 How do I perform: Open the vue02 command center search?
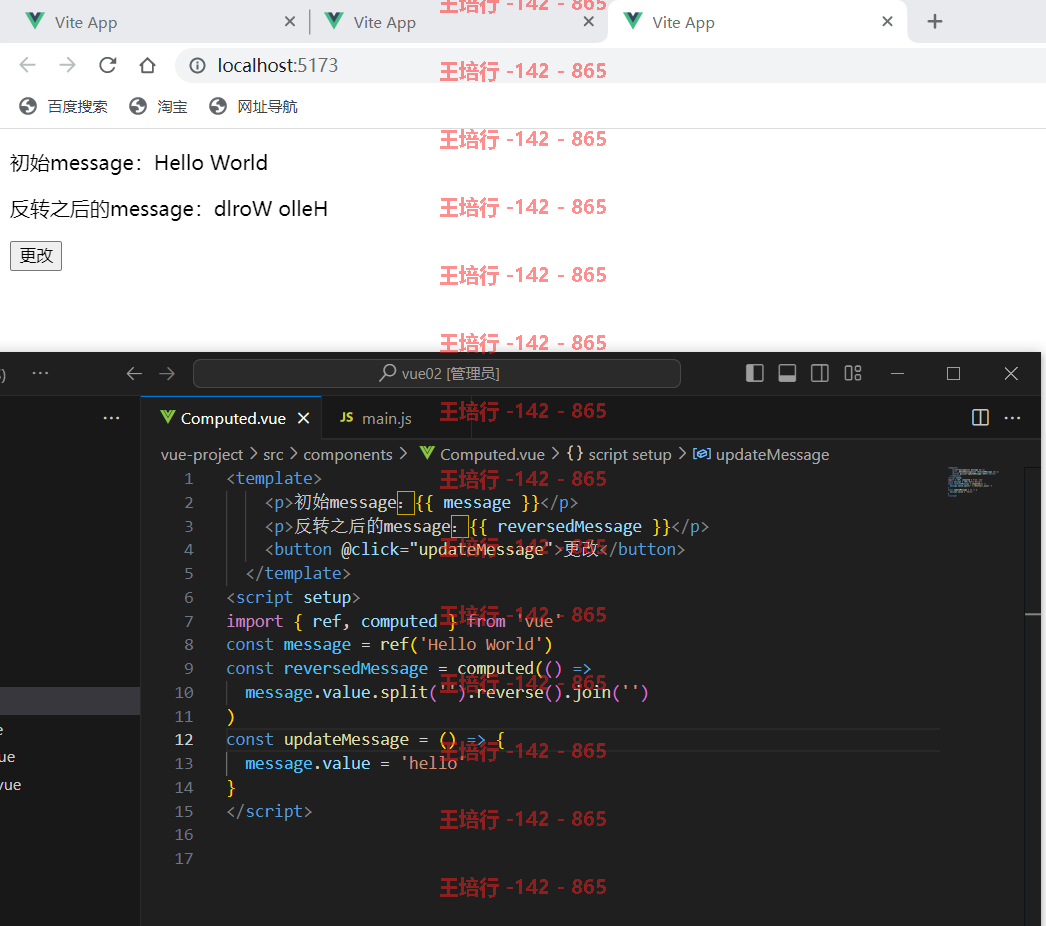[437, 374]
